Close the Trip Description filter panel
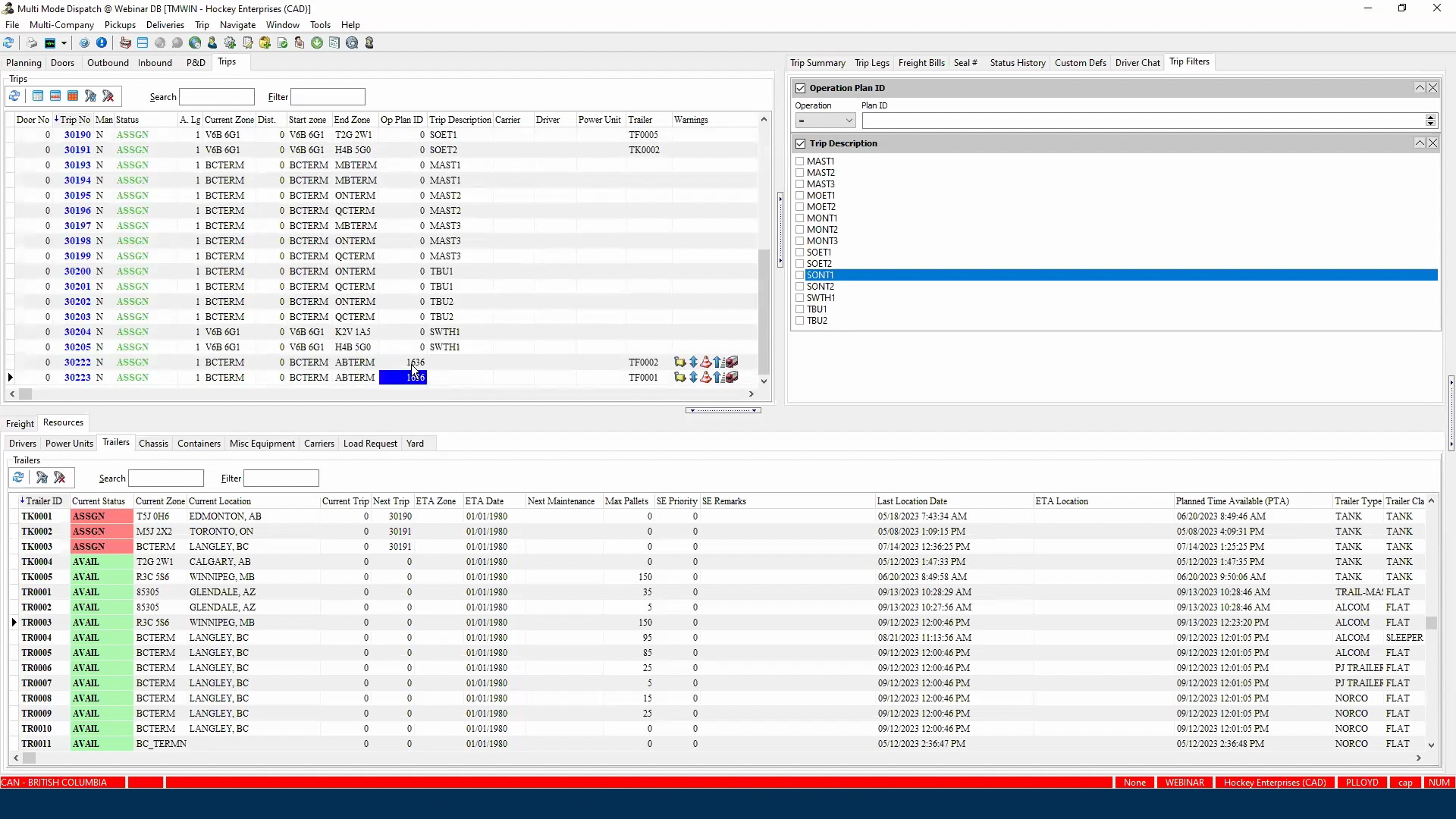This screenshot has height=819, width=1456. tap(1432, 143)
